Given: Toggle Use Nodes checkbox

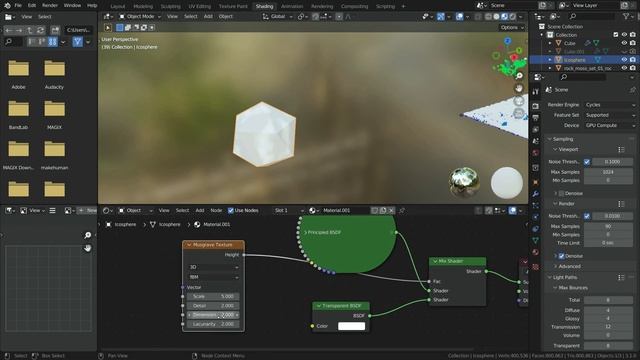Looking at the screenshot, I should tap(231, 211).
